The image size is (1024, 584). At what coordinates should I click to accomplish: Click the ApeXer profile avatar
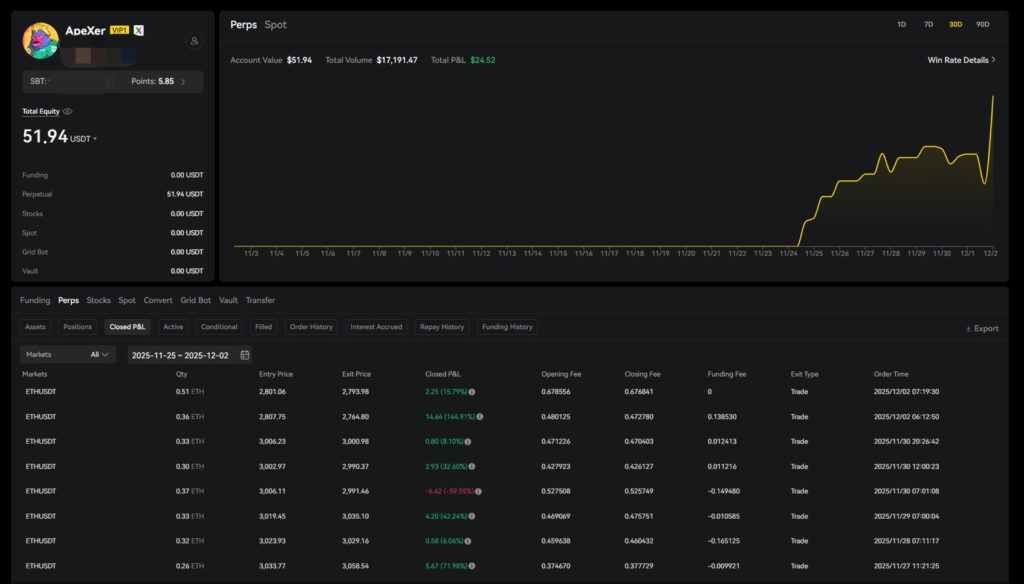point(41,41)
